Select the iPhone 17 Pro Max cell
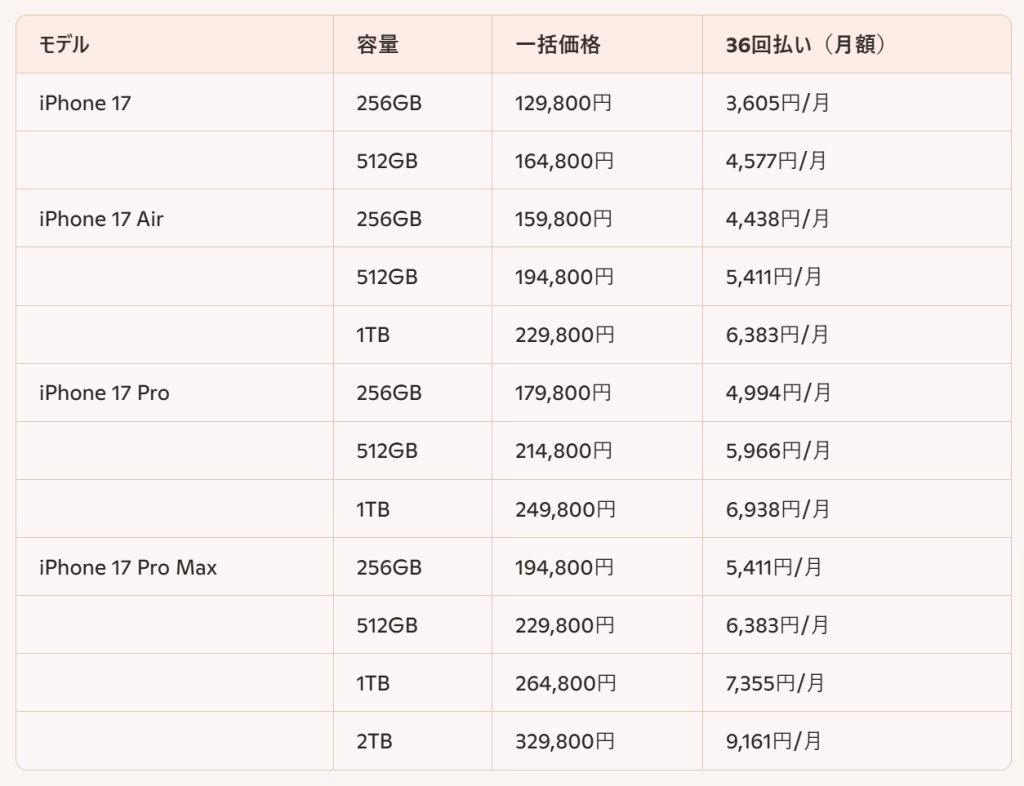 tap(128, 568)
